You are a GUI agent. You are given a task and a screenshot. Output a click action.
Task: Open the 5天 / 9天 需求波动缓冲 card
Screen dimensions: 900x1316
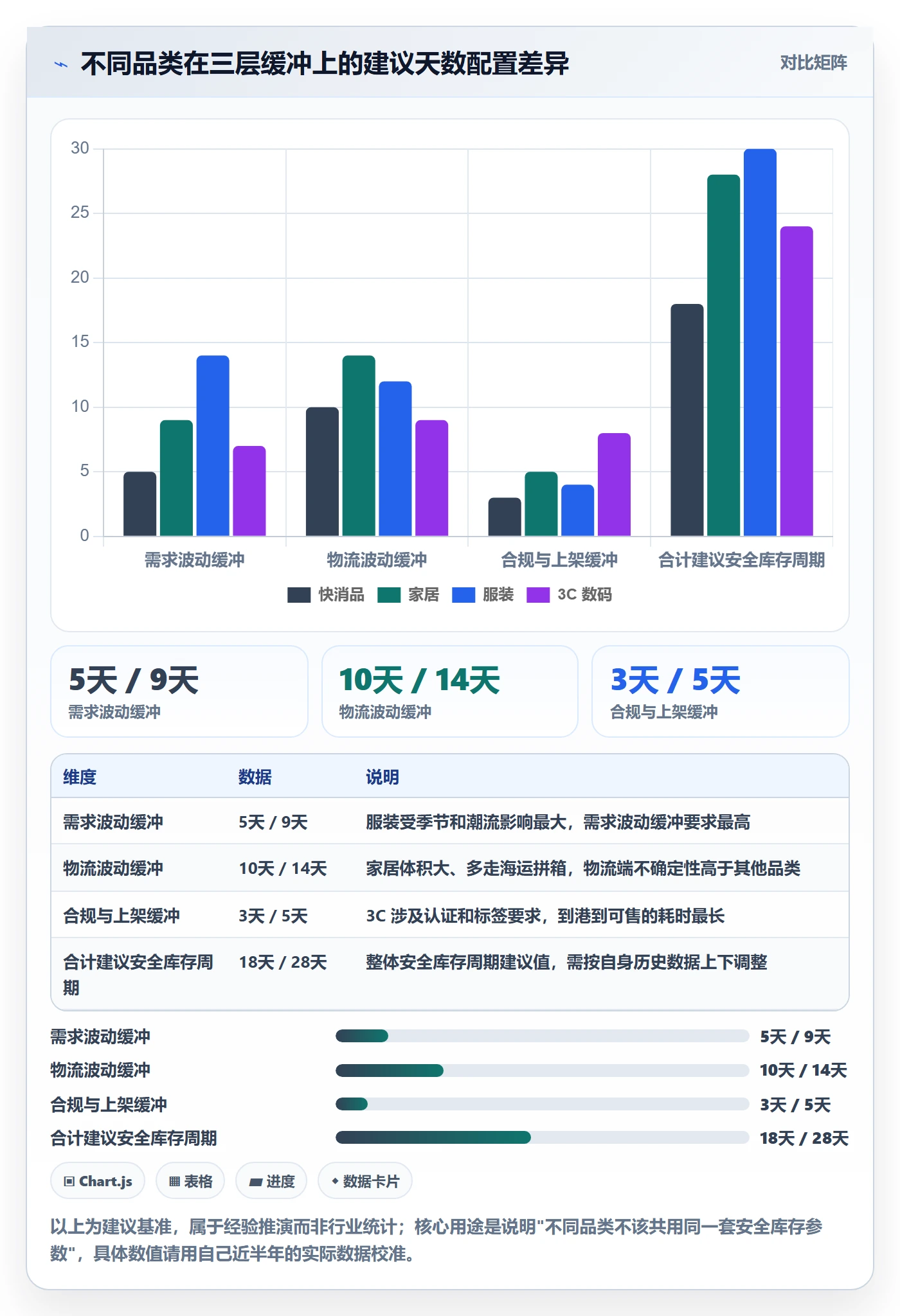pyautogui.click(x=179, y=691)
